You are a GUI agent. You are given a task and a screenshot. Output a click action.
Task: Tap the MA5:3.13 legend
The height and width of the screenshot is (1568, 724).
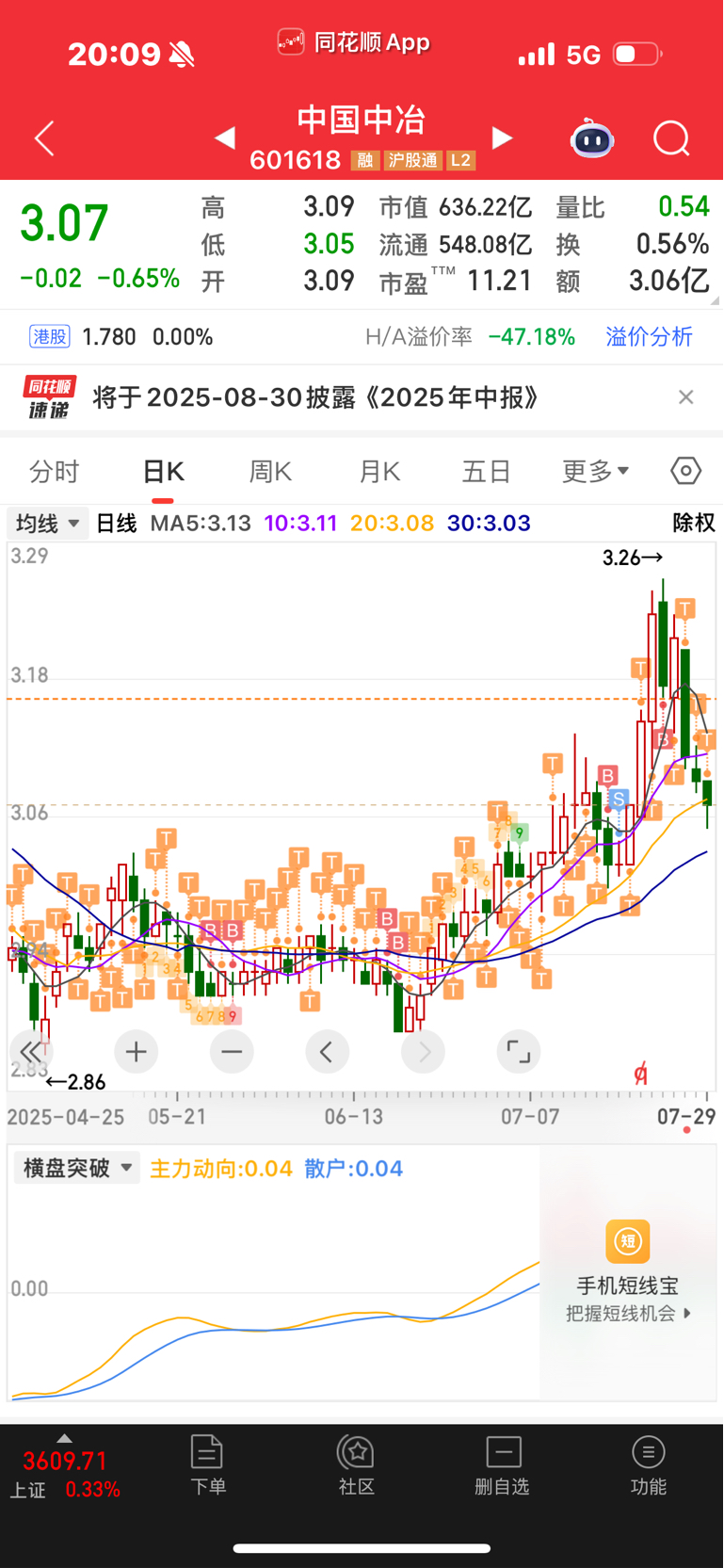[201, 523]
